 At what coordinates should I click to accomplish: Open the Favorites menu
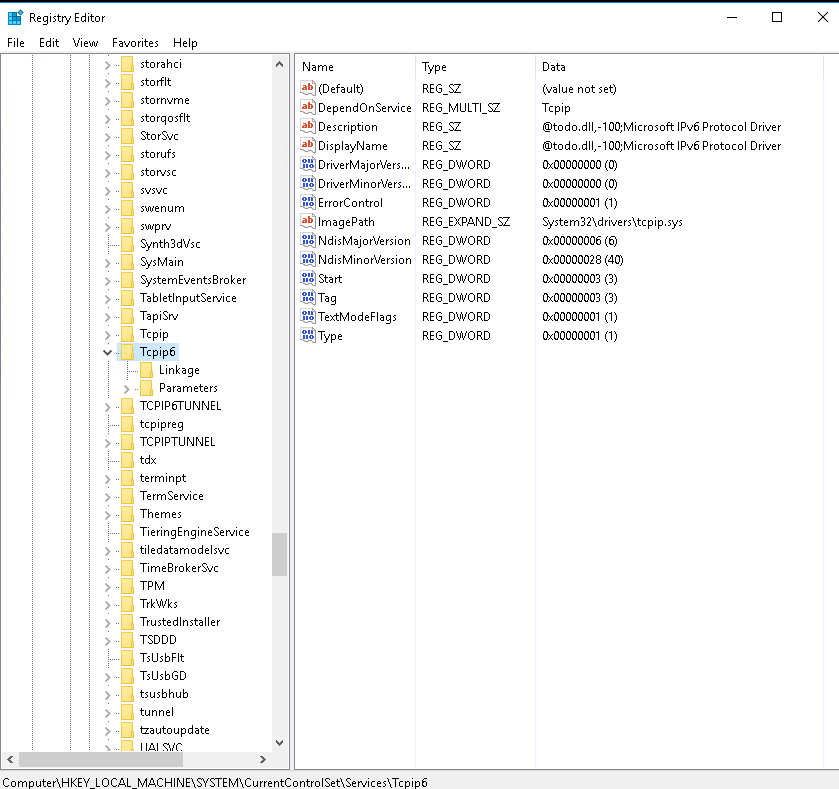[135, 43]
